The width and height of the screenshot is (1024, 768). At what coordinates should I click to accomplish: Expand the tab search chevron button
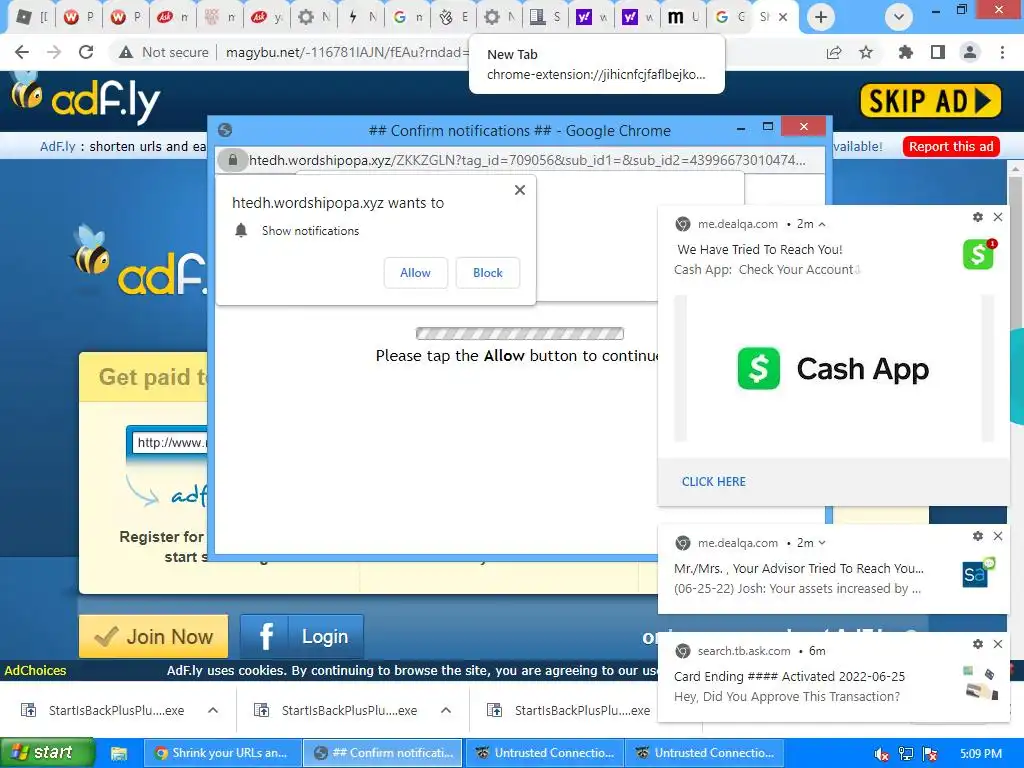pyautogui.click(x=899, y=17)
